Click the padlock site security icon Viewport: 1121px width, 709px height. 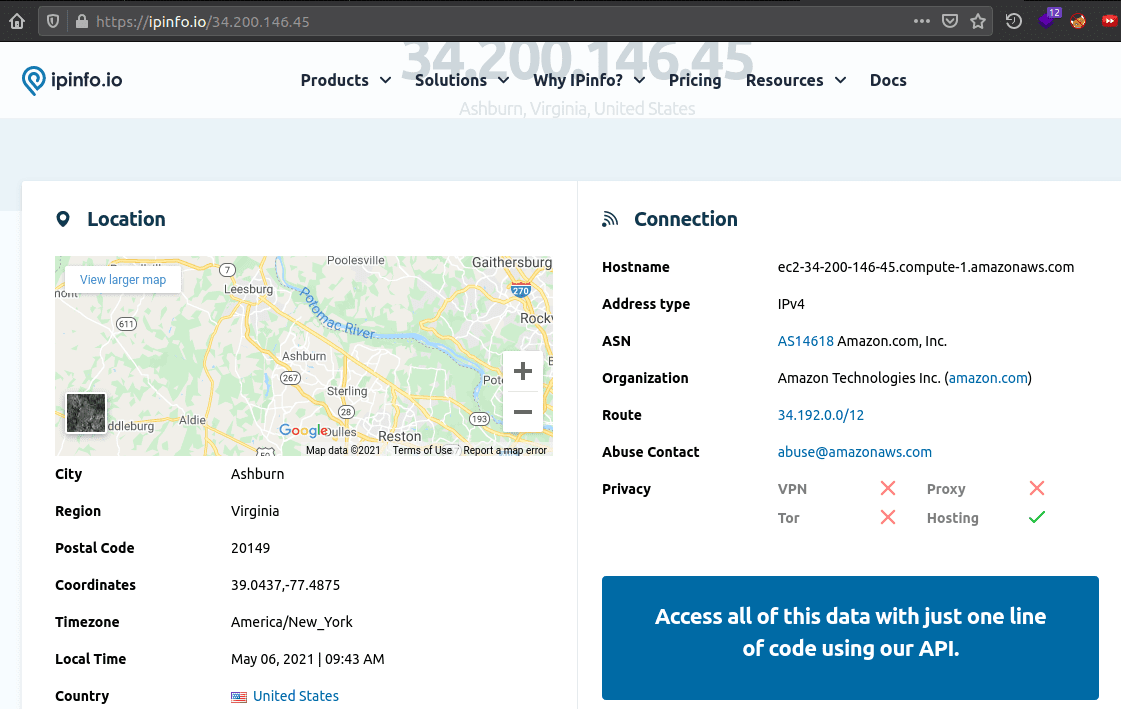click(x=82, y=21)
